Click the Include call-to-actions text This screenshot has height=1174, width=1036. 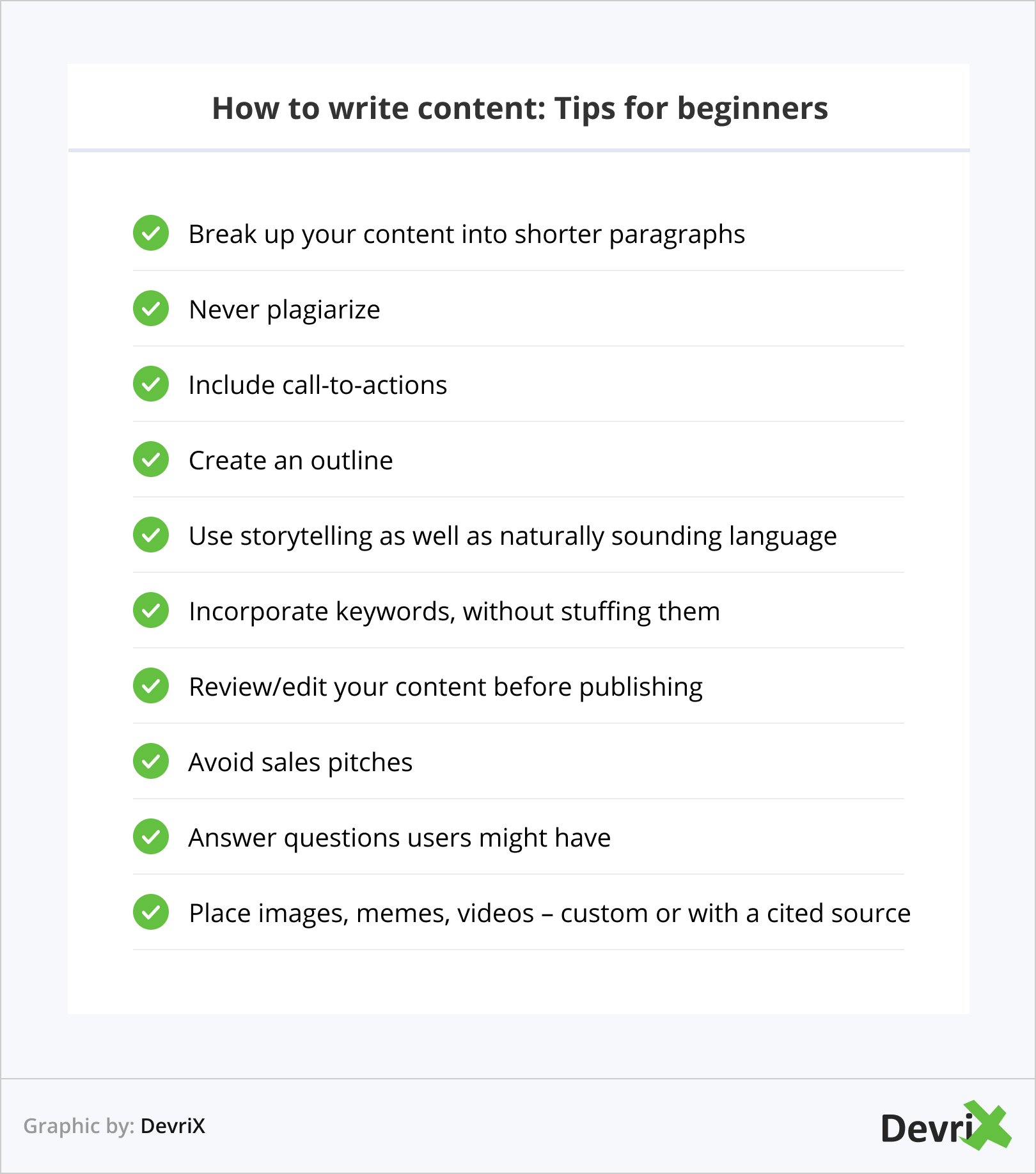[318, 385]
